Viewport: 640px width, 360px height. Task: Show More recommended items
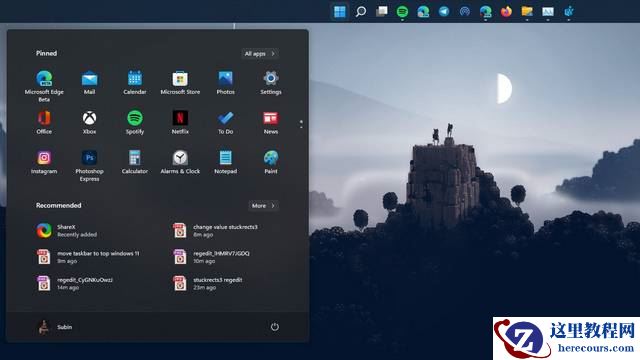(x=263, y=206)
